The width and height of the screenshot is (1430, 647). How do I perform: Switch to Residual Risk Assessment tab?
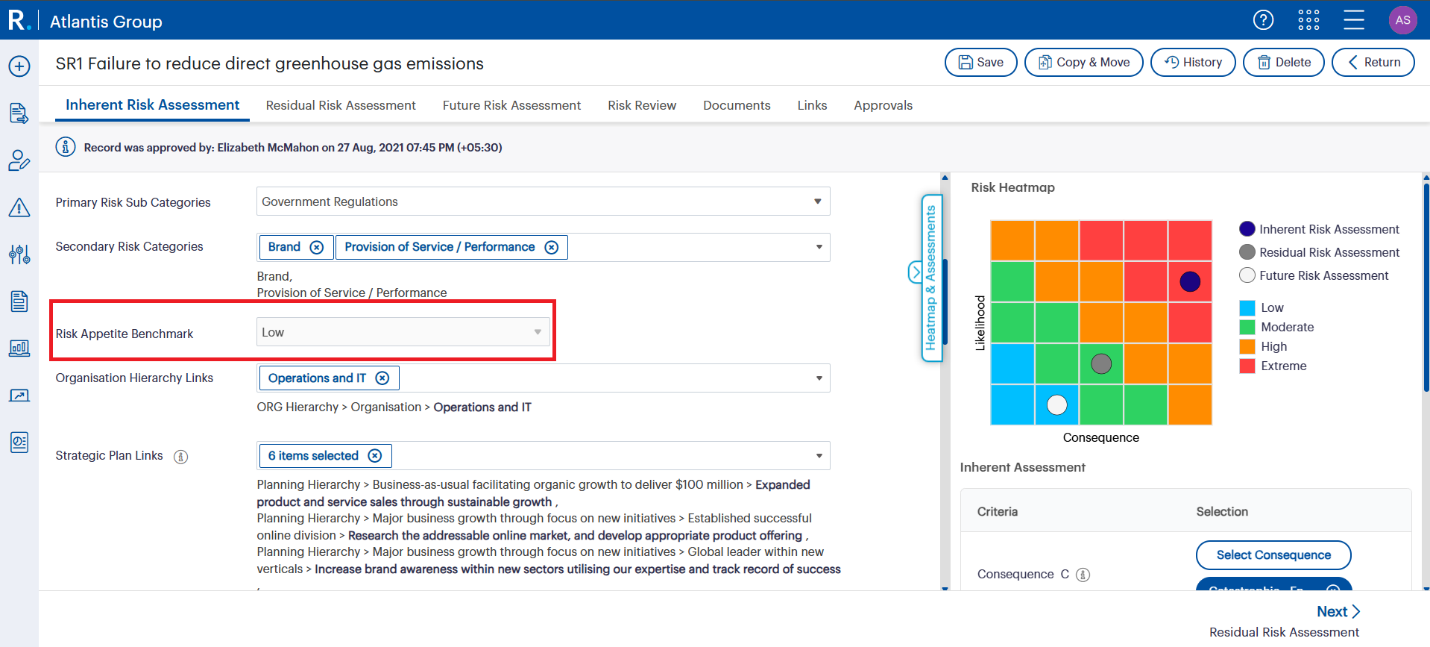point(341,105)
